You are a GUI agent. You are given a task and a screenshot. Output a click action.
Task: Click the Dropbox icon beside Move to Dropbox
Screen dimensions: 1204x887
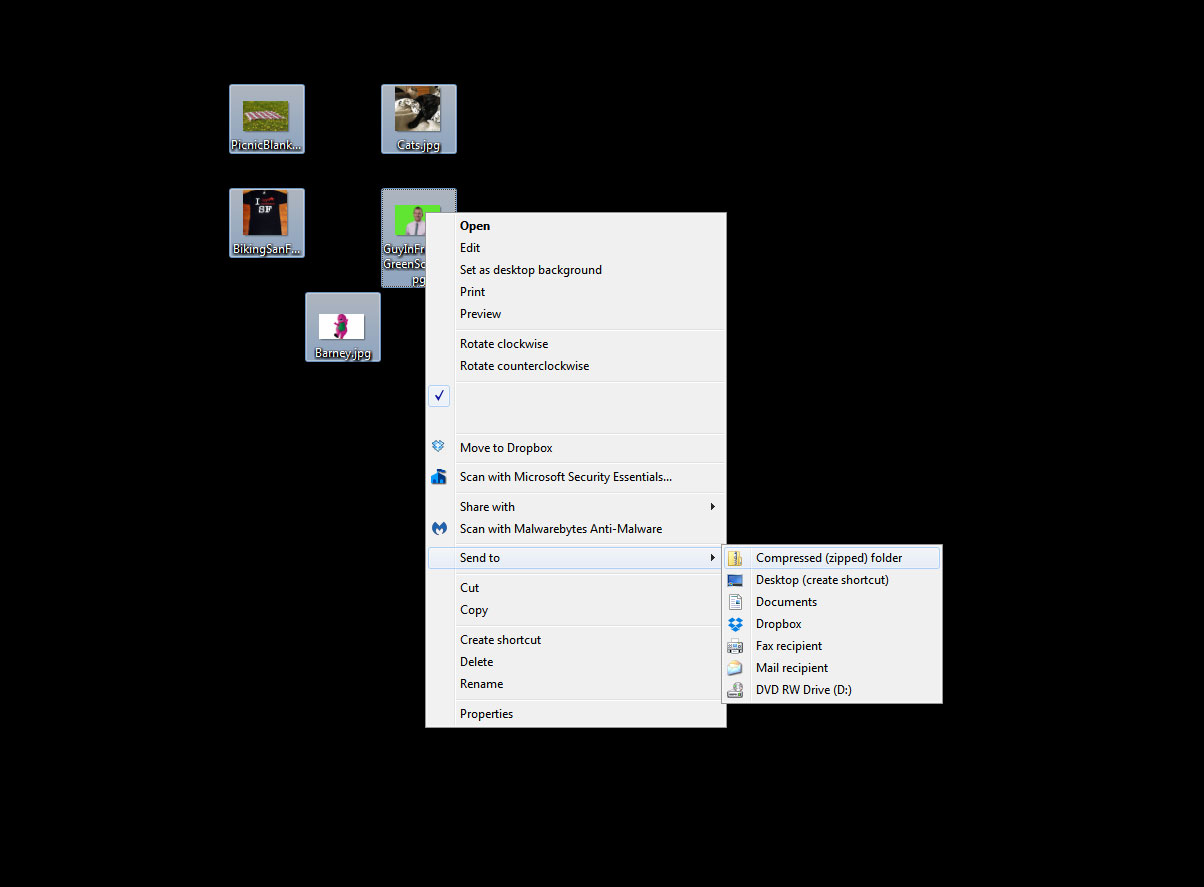coord(438,447)
